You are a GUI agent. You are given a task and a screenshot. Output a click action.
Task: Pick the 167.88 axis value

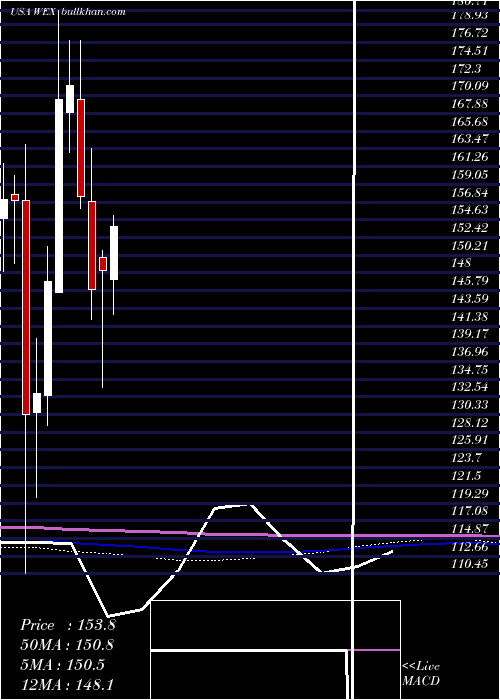[469, 104]
